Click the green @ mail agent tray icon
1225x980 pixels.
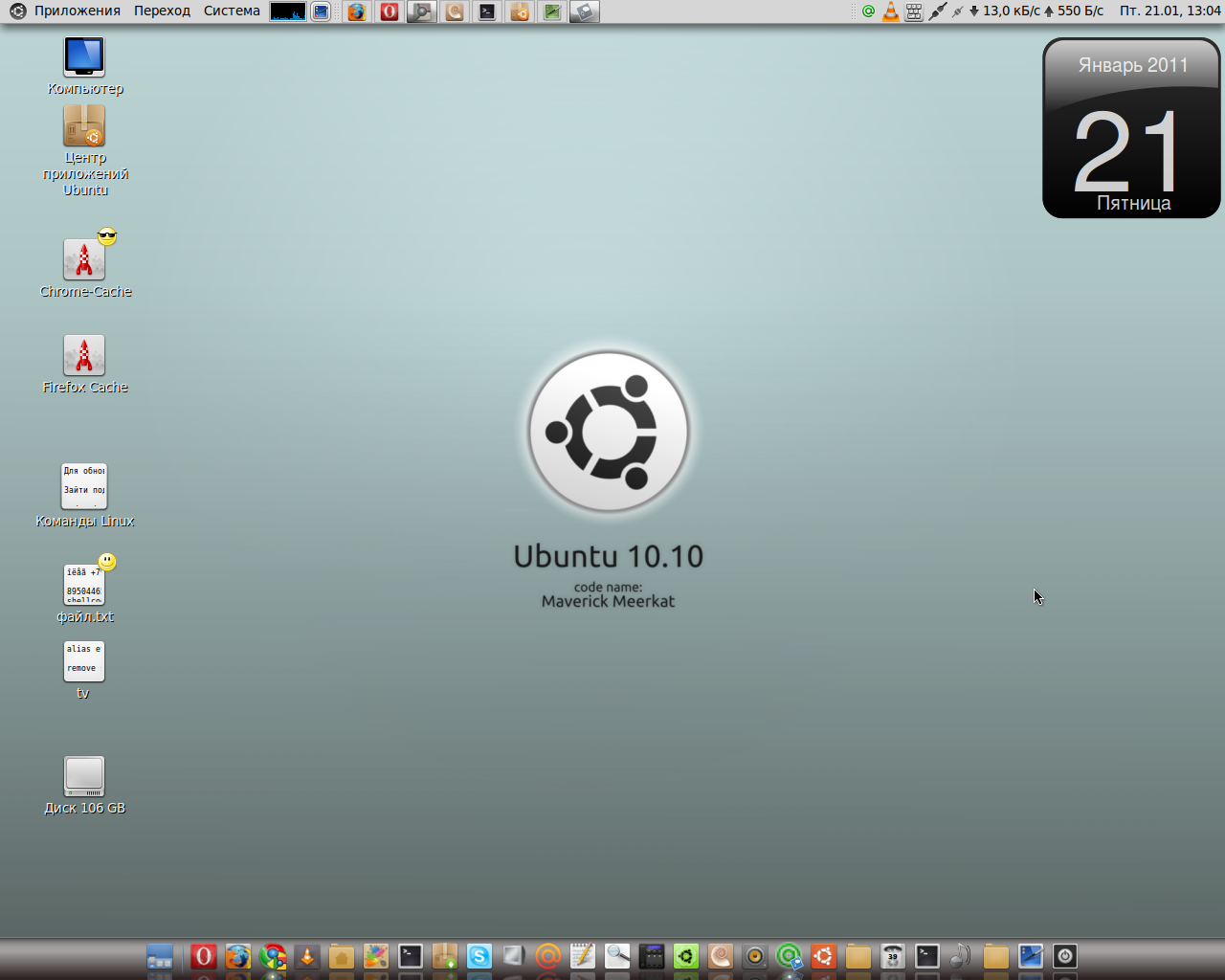(868, 11)
